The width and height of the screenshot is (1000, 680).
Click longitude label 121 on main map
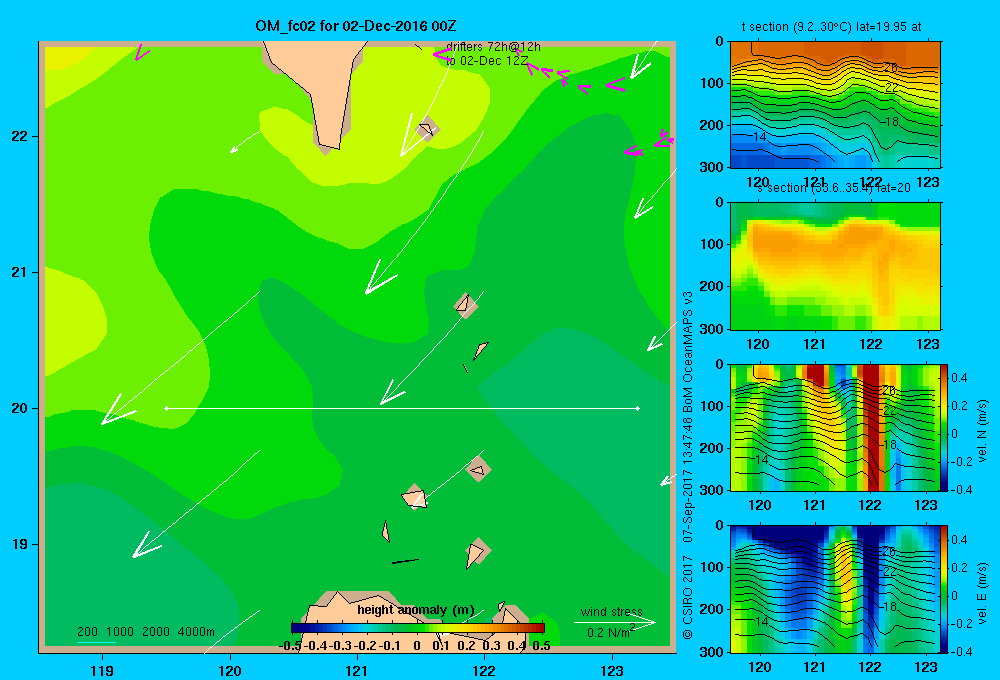click(357, 670)
